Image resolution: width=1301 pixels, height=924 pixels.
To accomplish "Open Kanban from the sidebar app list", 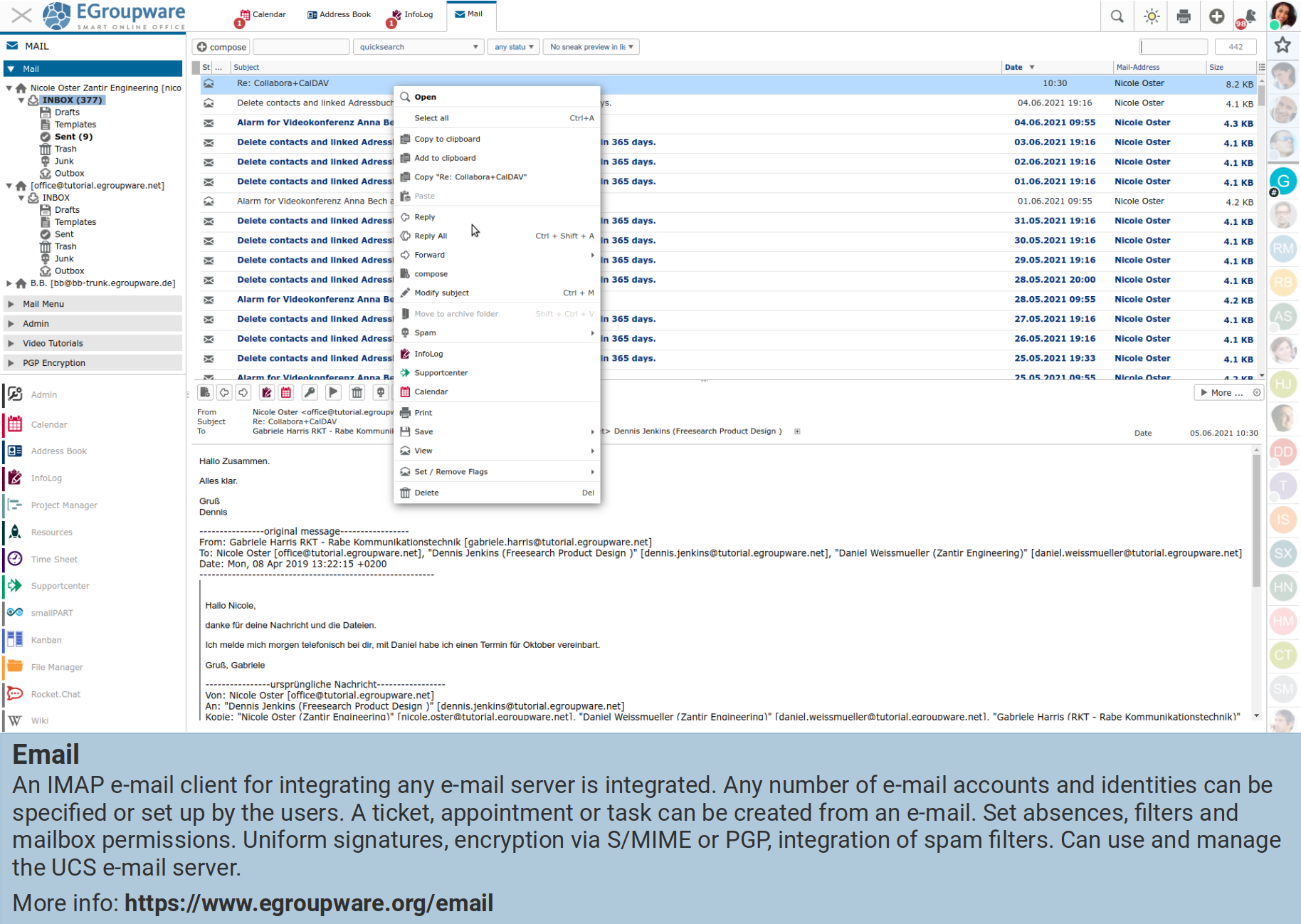I will point(46,640).
